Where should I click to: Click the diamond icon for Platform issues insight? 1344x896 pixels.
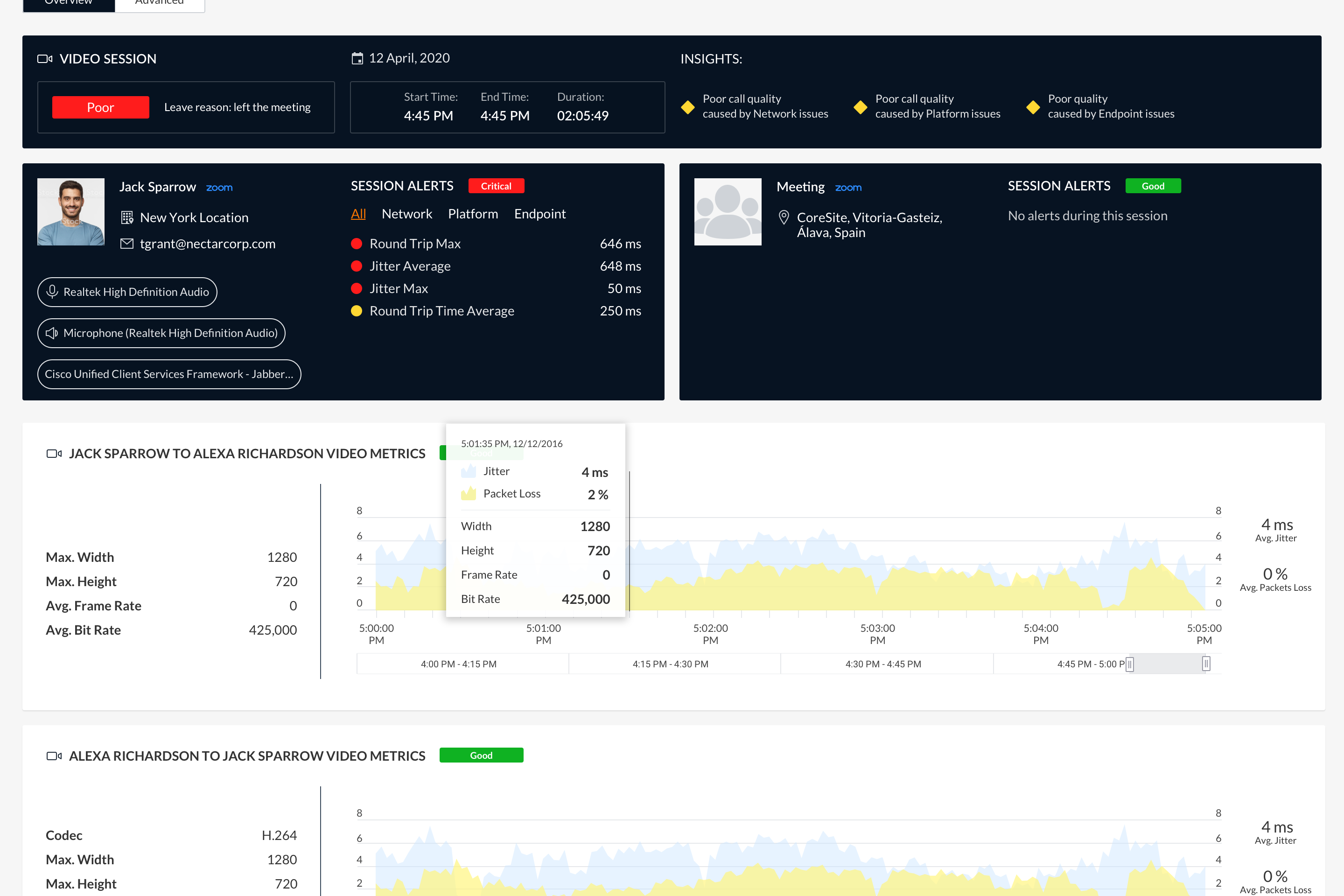click(861, 107)
